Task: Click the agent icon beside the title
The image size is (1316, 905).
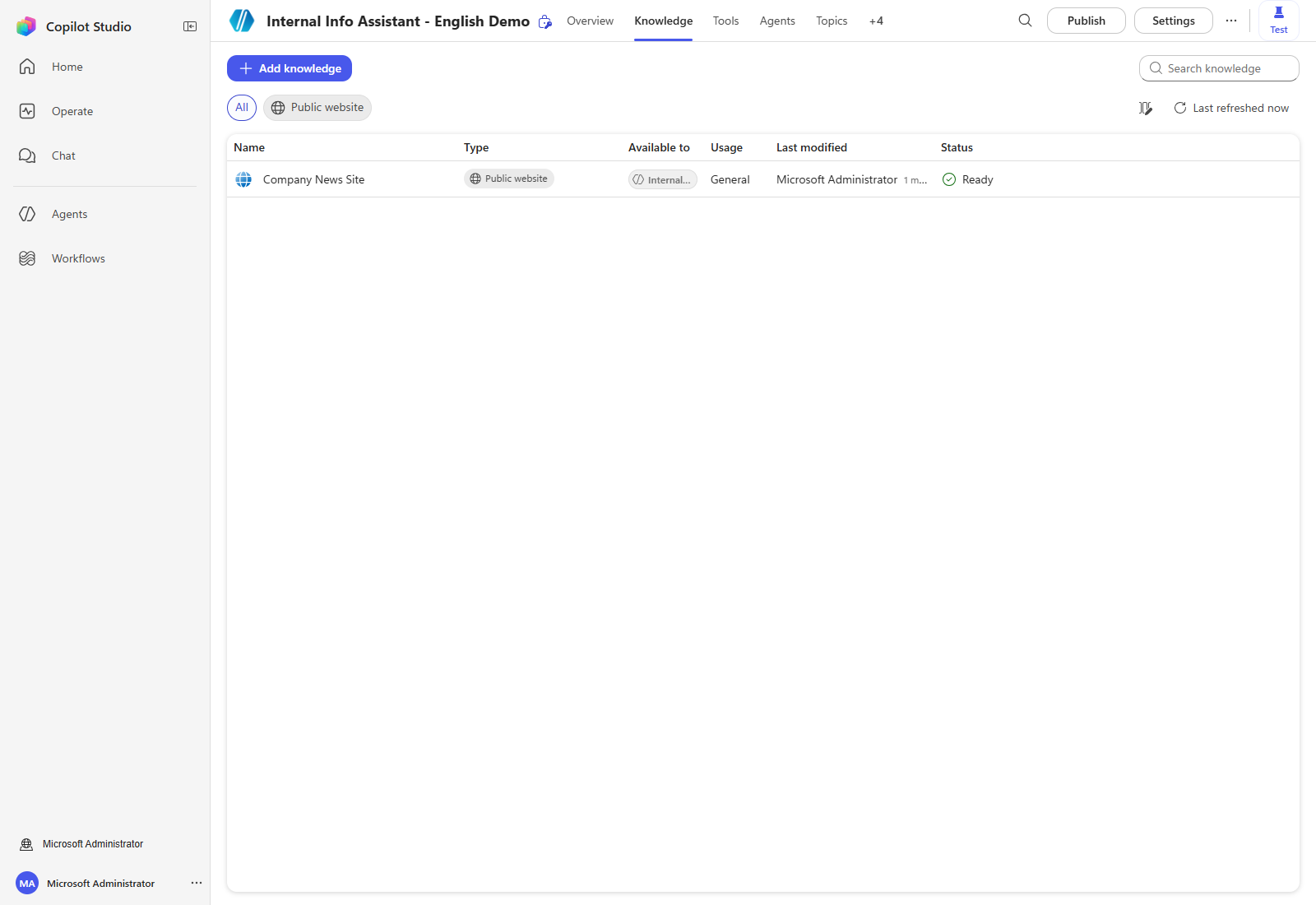Action: tap(242, 21)
